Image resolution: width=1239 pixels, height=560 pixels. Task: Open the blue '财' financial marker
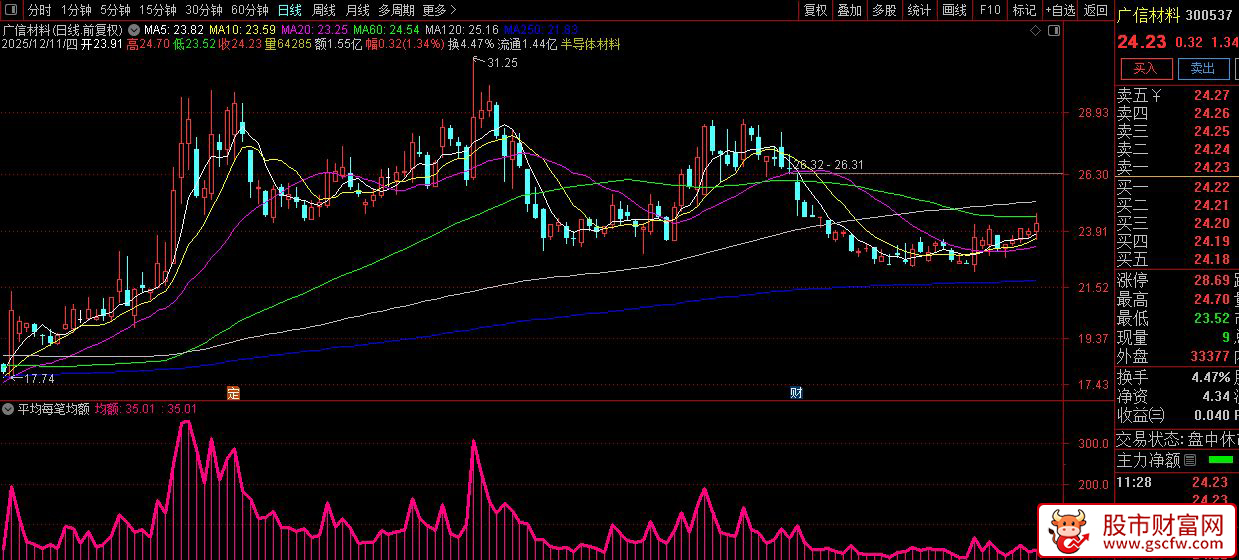796,392
